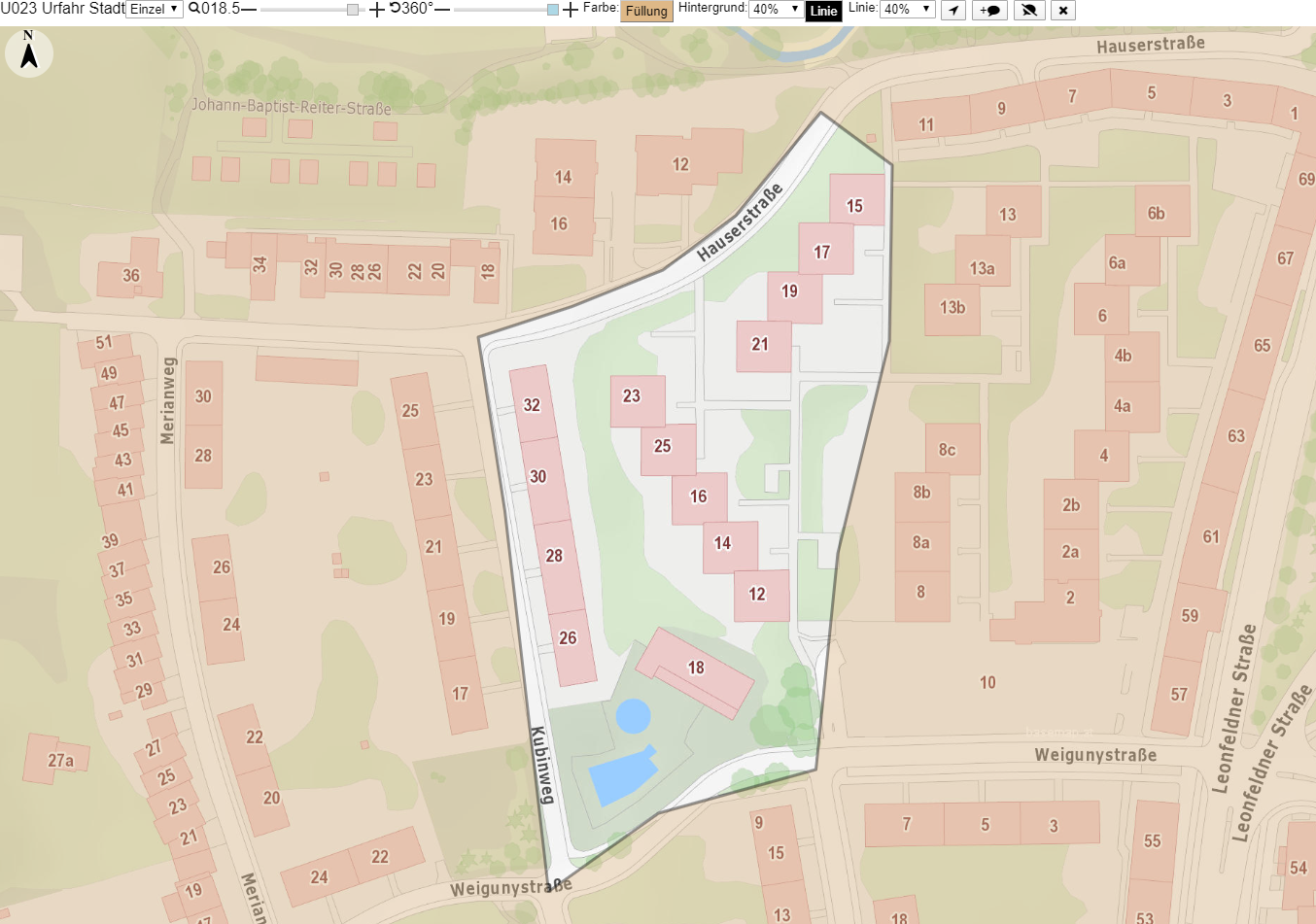This screenshot has width=1316, height=924.
Task: Click the rotation plus icon
Action: (x=571, y=10)
